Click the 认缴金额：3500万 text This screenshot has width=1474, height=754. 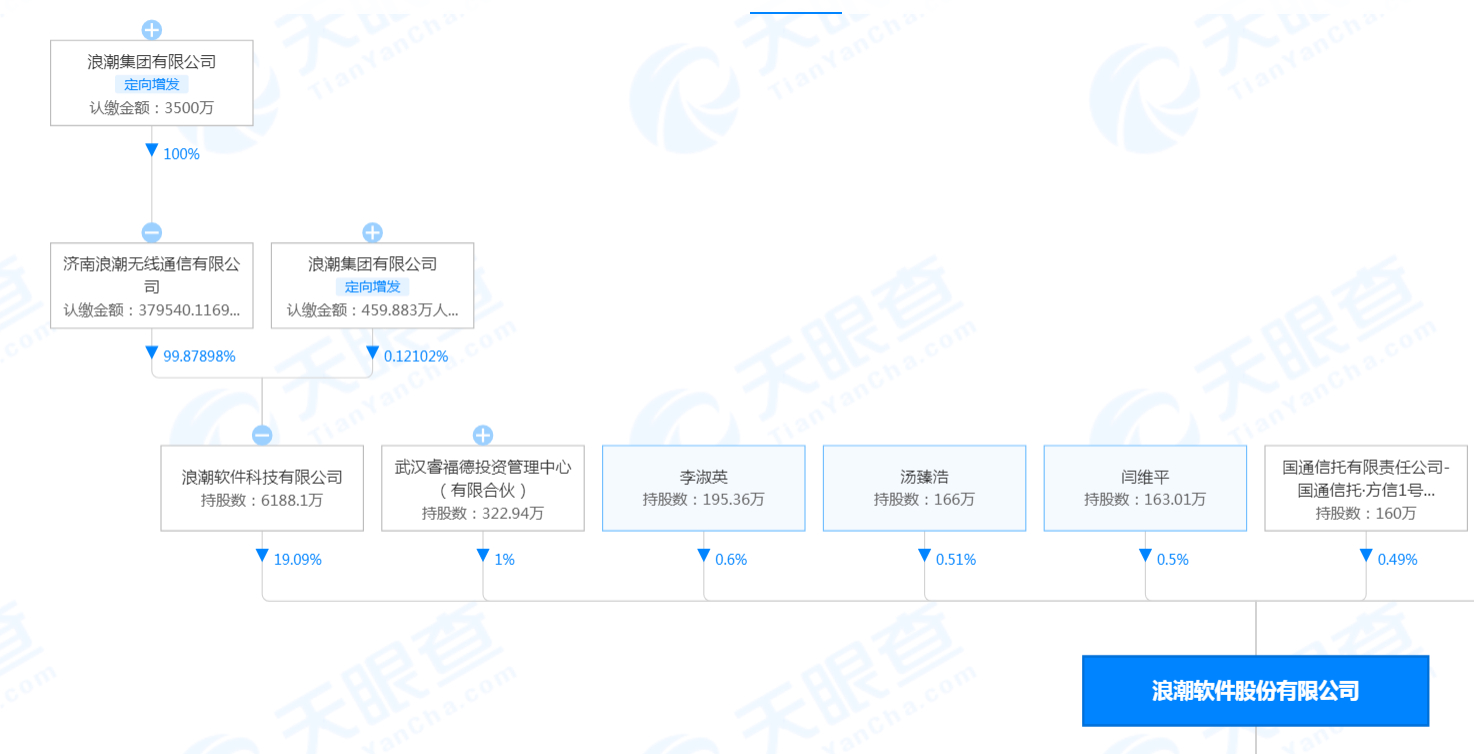point(151,105)
